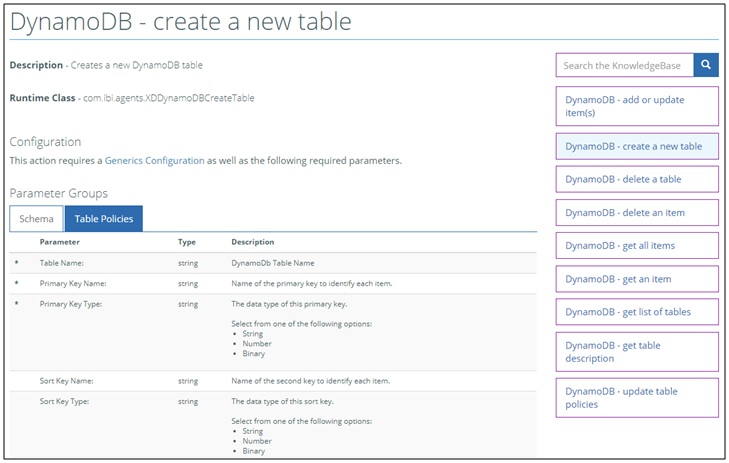Click the runtime class 'com.ibi.agents.XDDynamoDBCreateTable'
Image resolution: width=729 pixels, height=463 pixels.
[x=169, y=98]
